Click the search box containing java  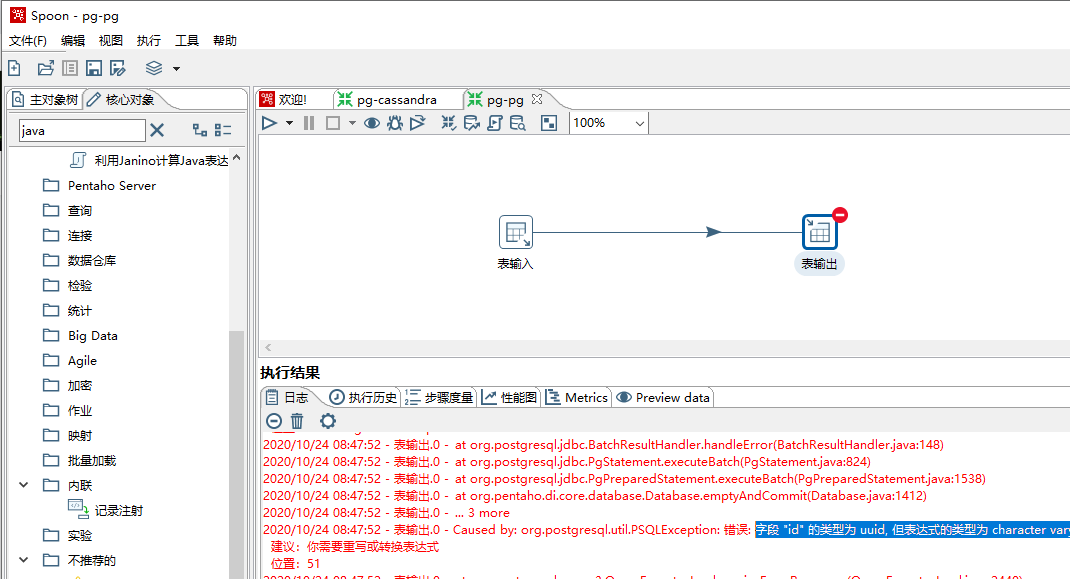80,130
